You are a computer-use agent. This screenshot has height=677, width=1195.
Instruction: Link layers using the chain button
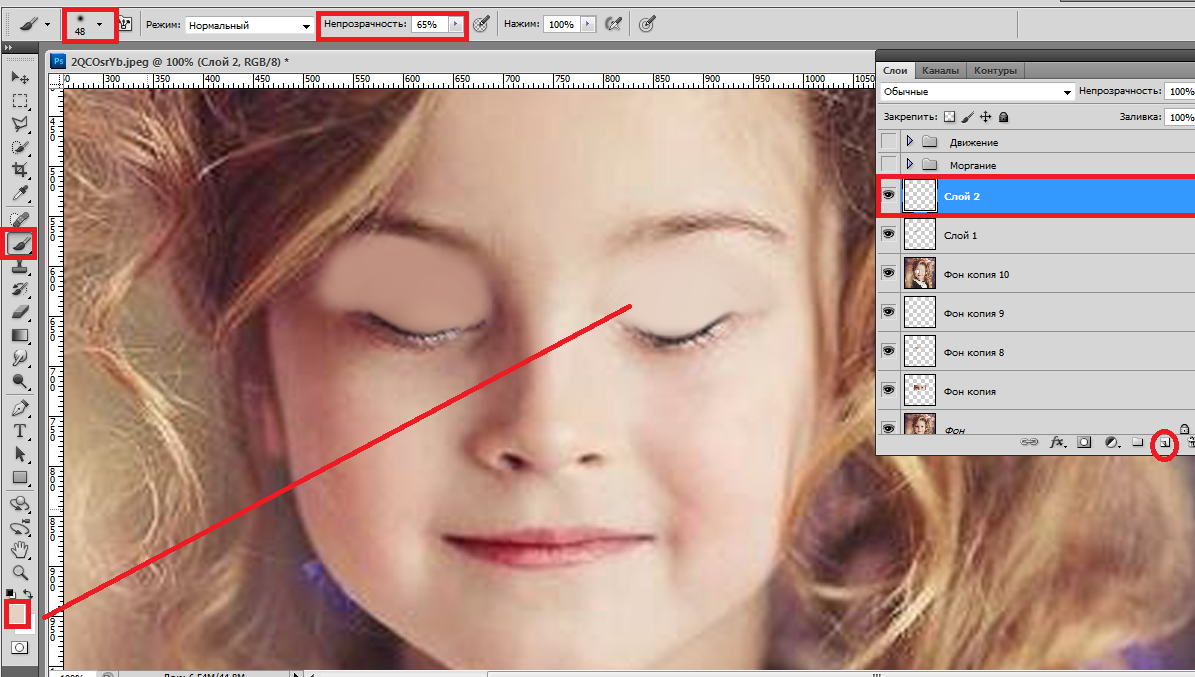(1029, 442)
